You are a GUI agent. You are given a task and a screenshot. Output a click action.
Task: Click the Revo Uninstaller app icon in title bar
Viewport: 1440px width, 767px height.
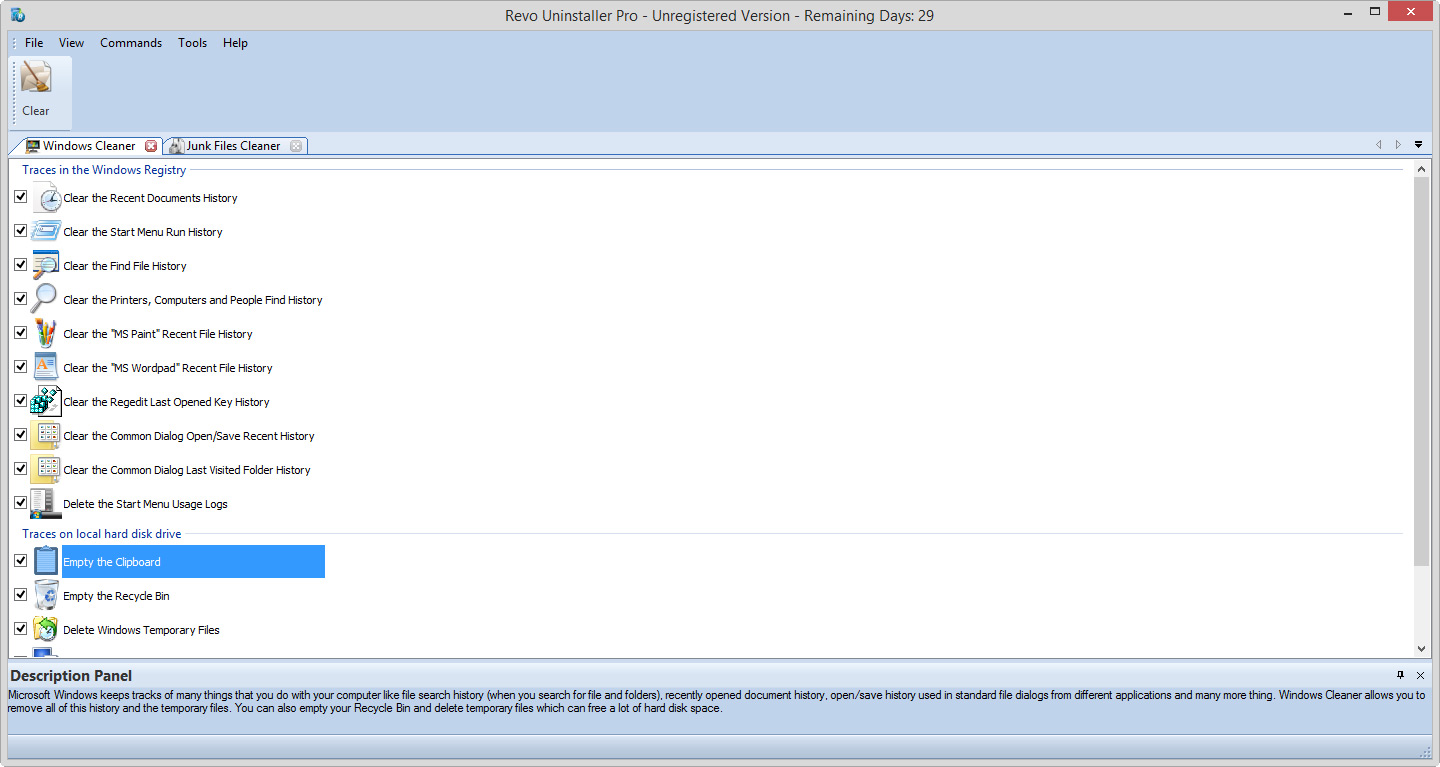click(18, 15)
